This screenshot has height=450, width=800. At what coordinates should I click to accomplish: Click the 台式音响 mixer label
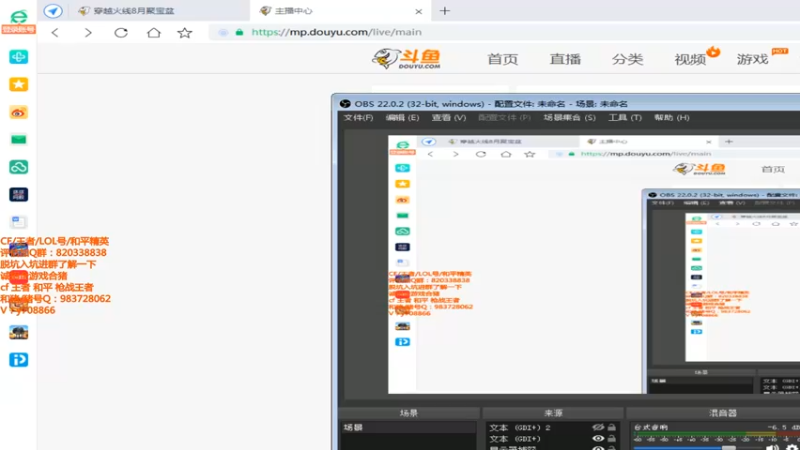651,427
